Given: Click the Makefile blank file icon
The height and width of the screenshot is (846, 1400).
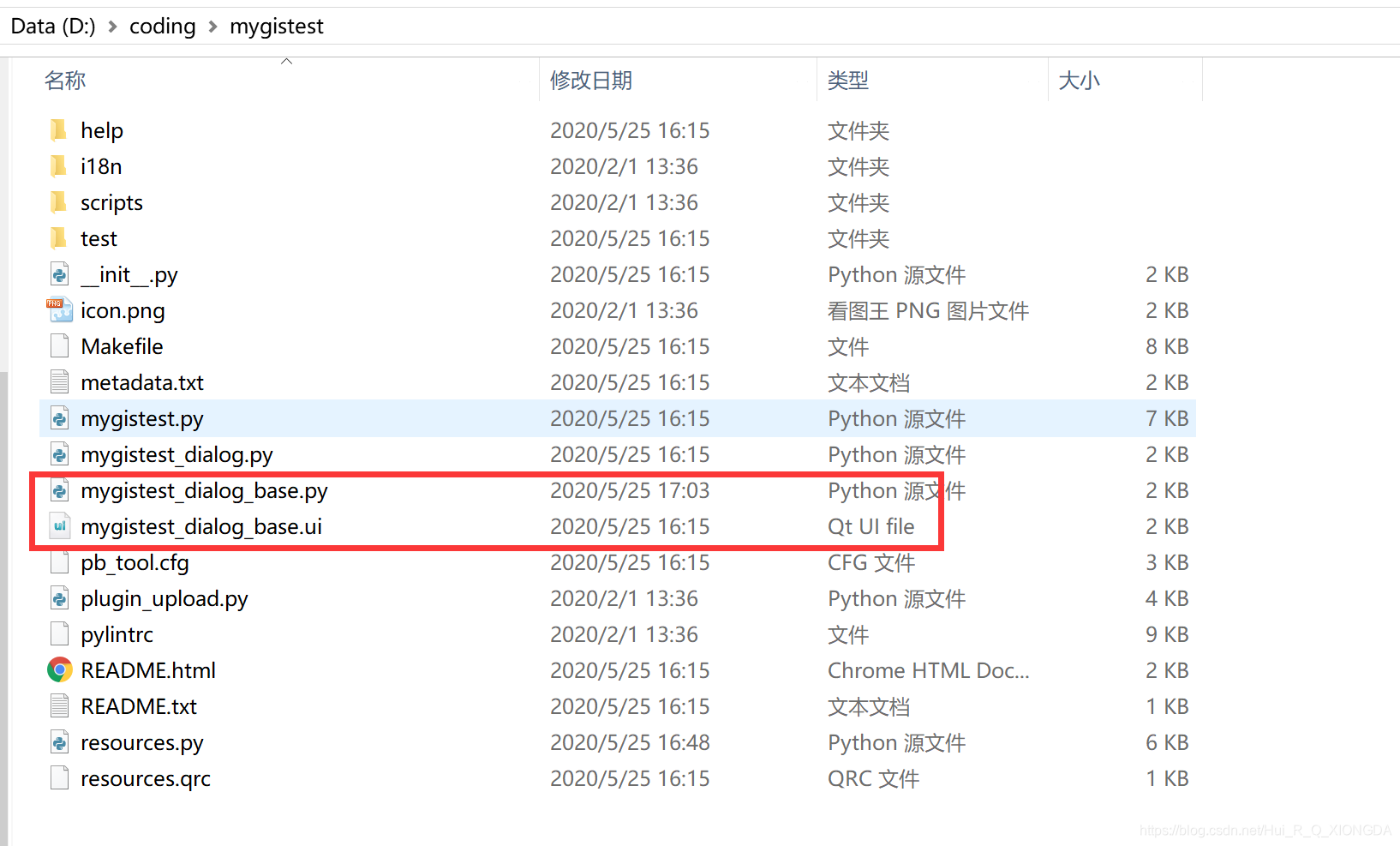Looking at the screenshot, I should [59, 346].
